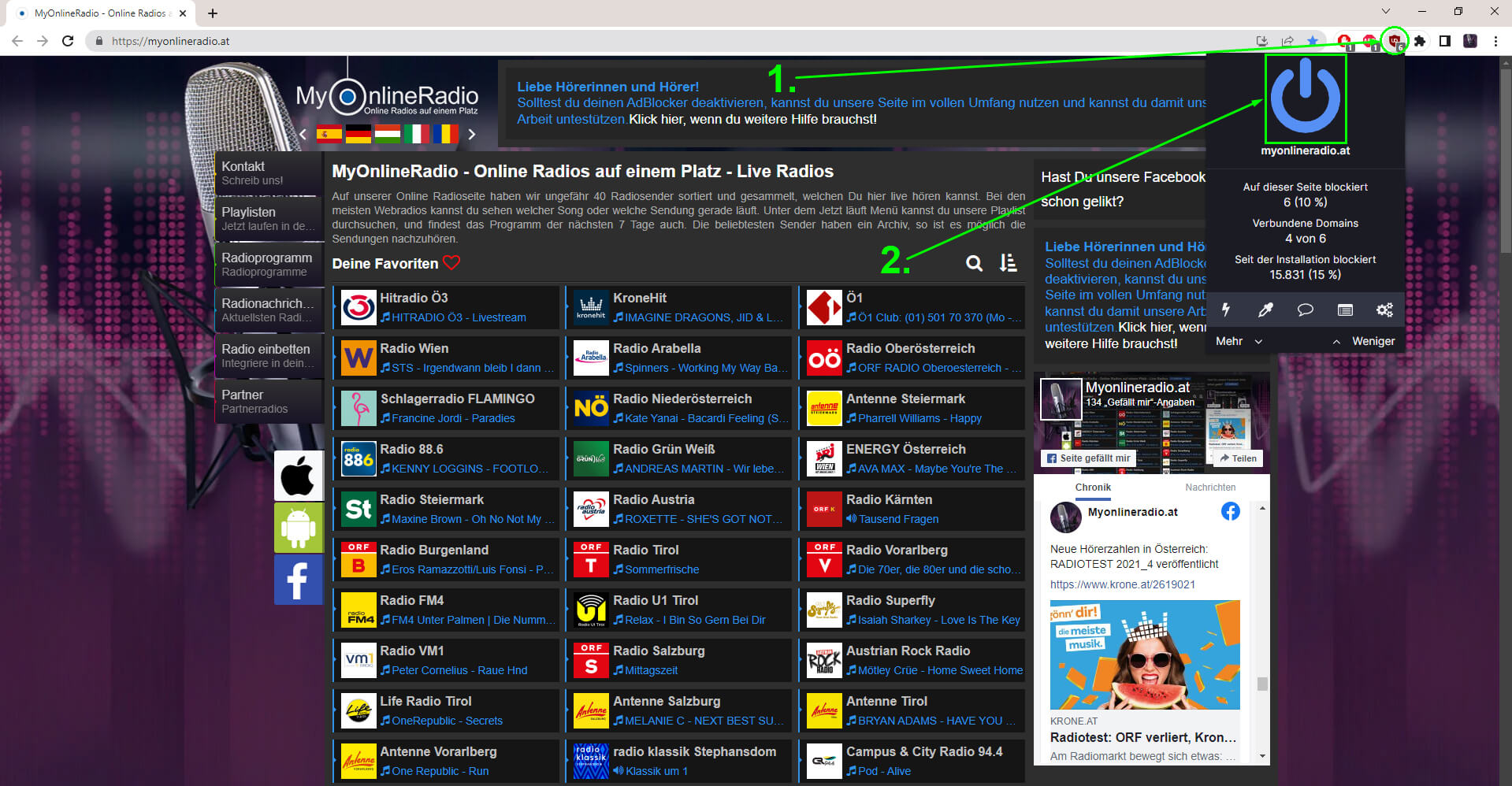The width and height of the screenshot is (1512, 786).
Task: Select uBlock element picker eyedropper icon
Action: click(1265, 310)
